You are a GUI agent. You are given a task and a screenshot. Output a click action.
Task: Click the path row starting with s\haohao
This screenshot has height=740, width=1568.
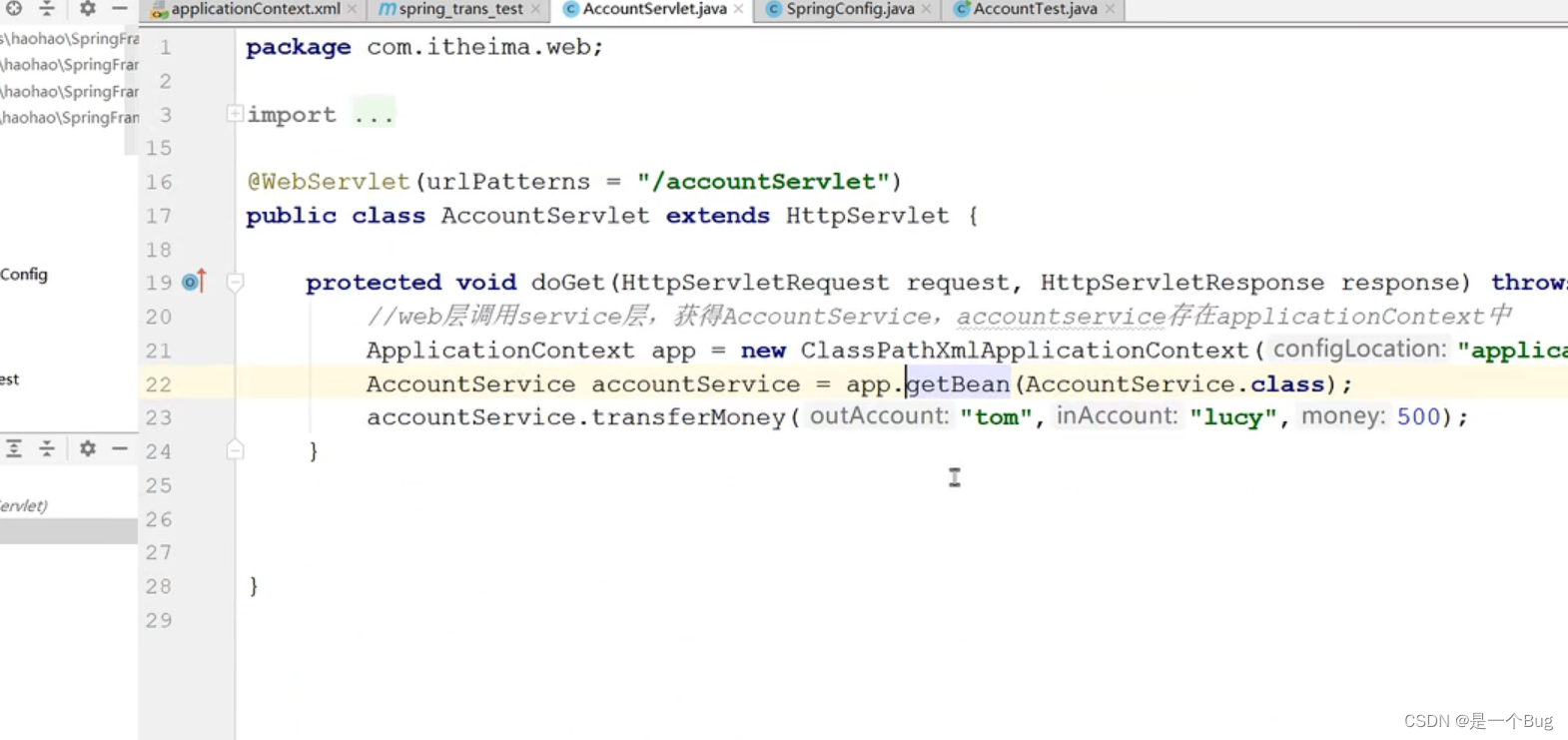click(70, 39)
